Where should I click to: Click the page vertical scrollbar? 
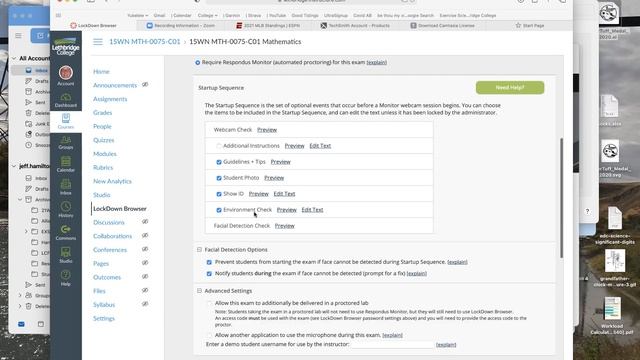tap(562, 198)
